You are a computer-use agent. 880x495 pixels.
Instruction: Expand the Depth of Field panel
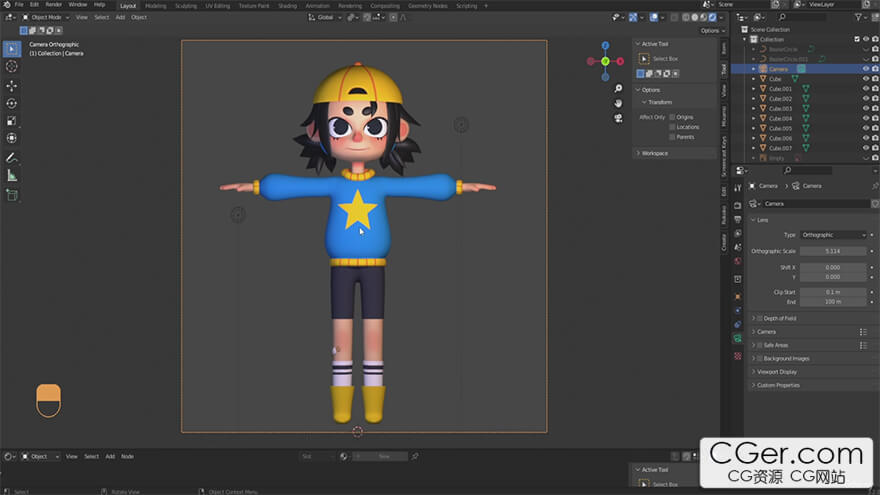coord(780,318)
